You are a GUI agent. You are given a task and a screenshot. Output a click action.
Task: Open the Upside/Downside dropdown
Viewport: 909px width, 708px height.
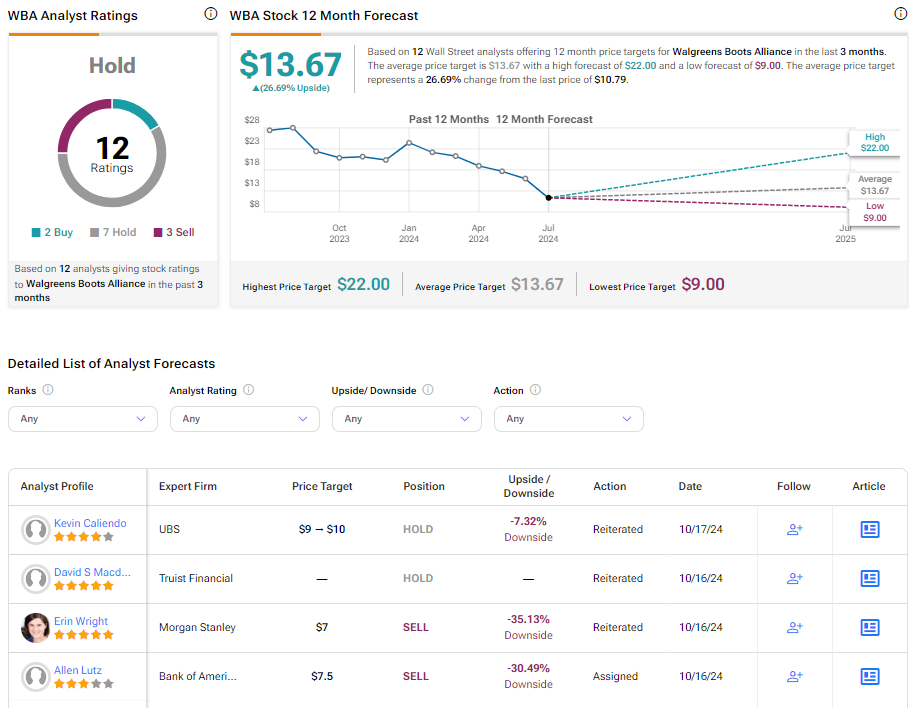[406, 419]
